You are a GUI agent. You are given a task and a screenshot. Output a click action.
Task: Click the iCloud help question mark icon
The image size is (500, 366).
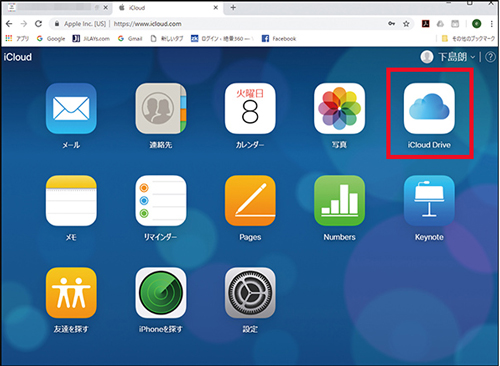(490, 57)
